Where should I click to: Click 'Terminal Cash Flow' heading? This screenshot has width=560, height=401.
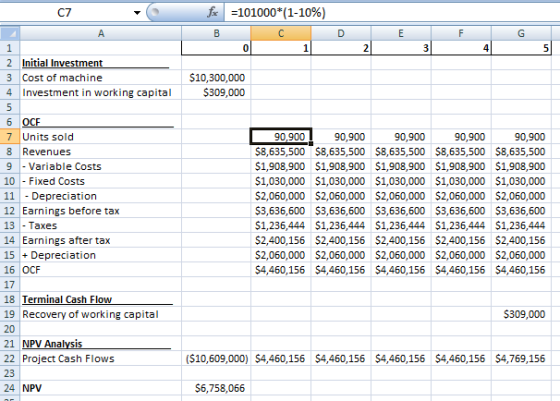[x=101, y=299]
